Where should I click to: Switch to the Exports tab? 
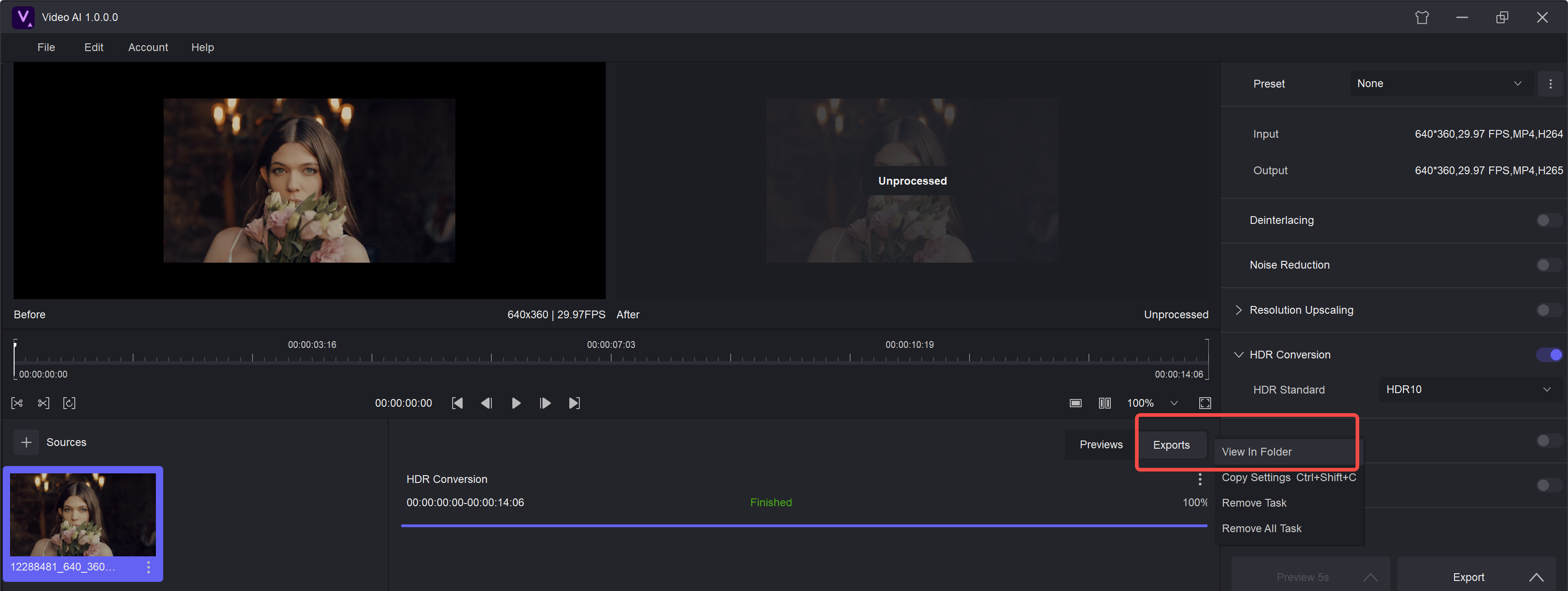pyautogui.click(x=1171, y=445)
